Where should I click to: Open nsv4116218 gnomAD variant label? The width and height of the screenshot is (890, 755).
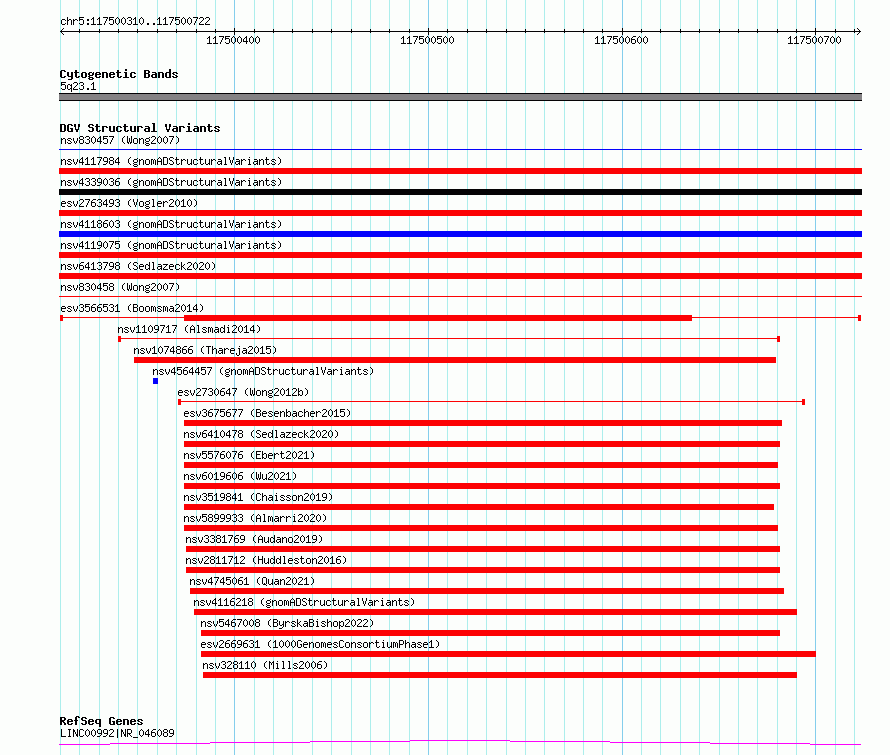pyautogui.click(x=304, y=602)
